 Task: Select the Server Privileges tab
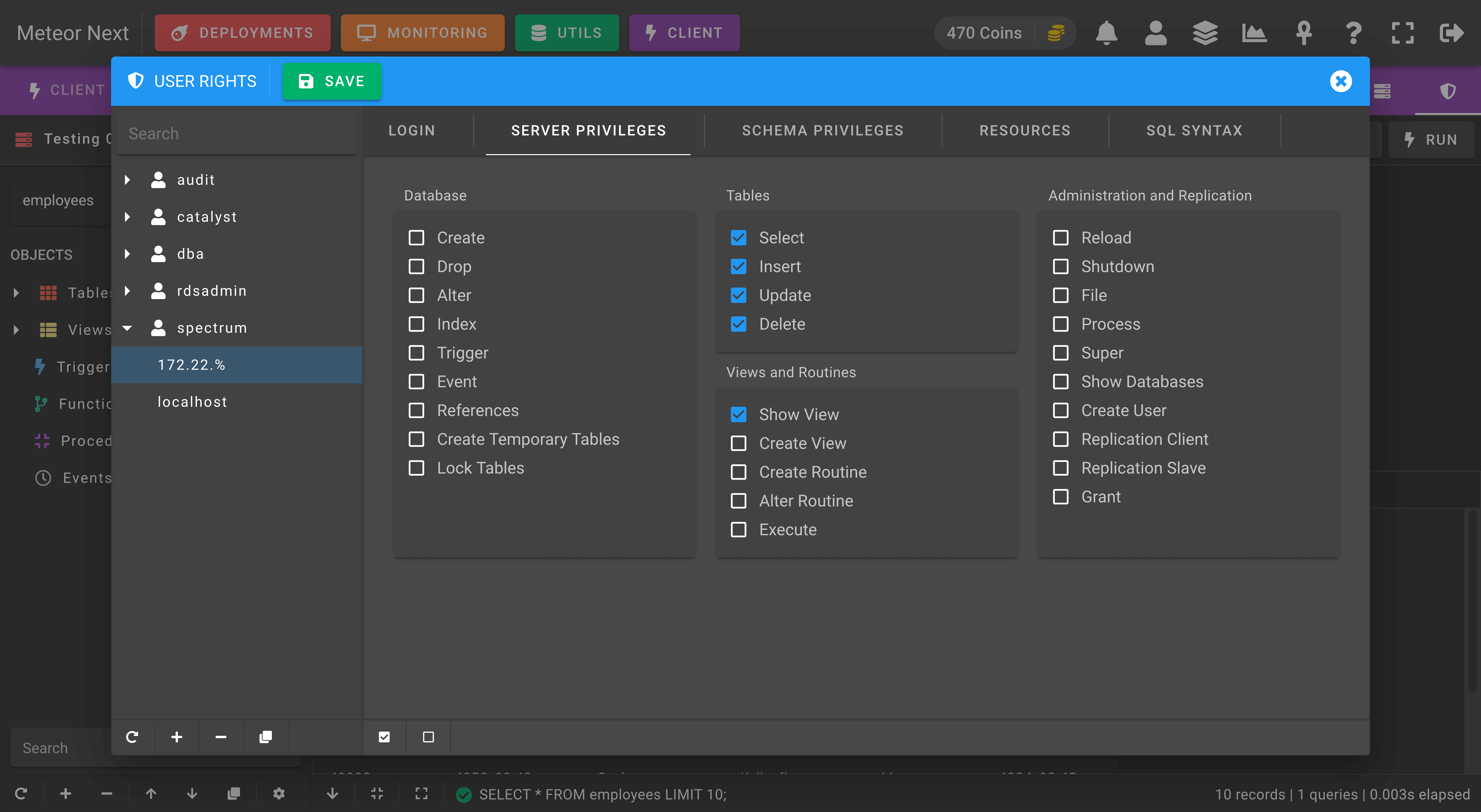click(589, 131)
